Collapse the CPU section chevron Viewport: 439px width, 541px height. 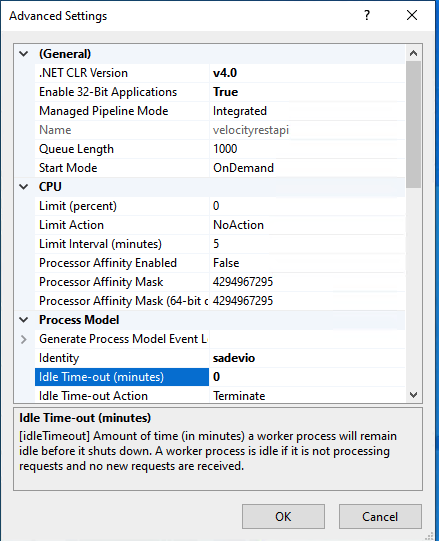coord(23,187)
